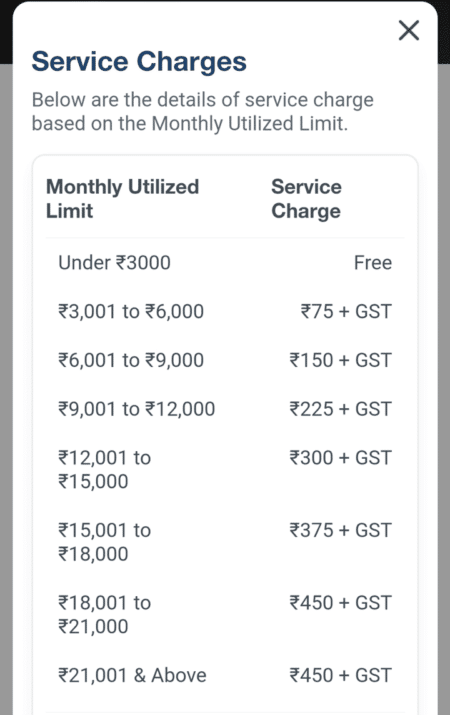Select the ₹450 + GST charge beside ₹21,001 & Above
450x715 pixels.
point(341,675)
